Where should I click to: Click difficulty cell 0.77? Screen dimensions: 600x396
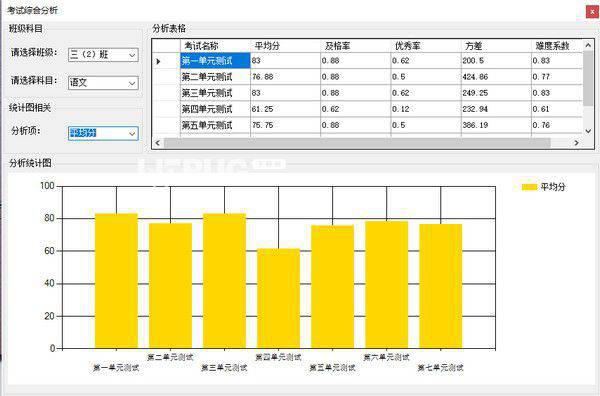tap(557, 77)
